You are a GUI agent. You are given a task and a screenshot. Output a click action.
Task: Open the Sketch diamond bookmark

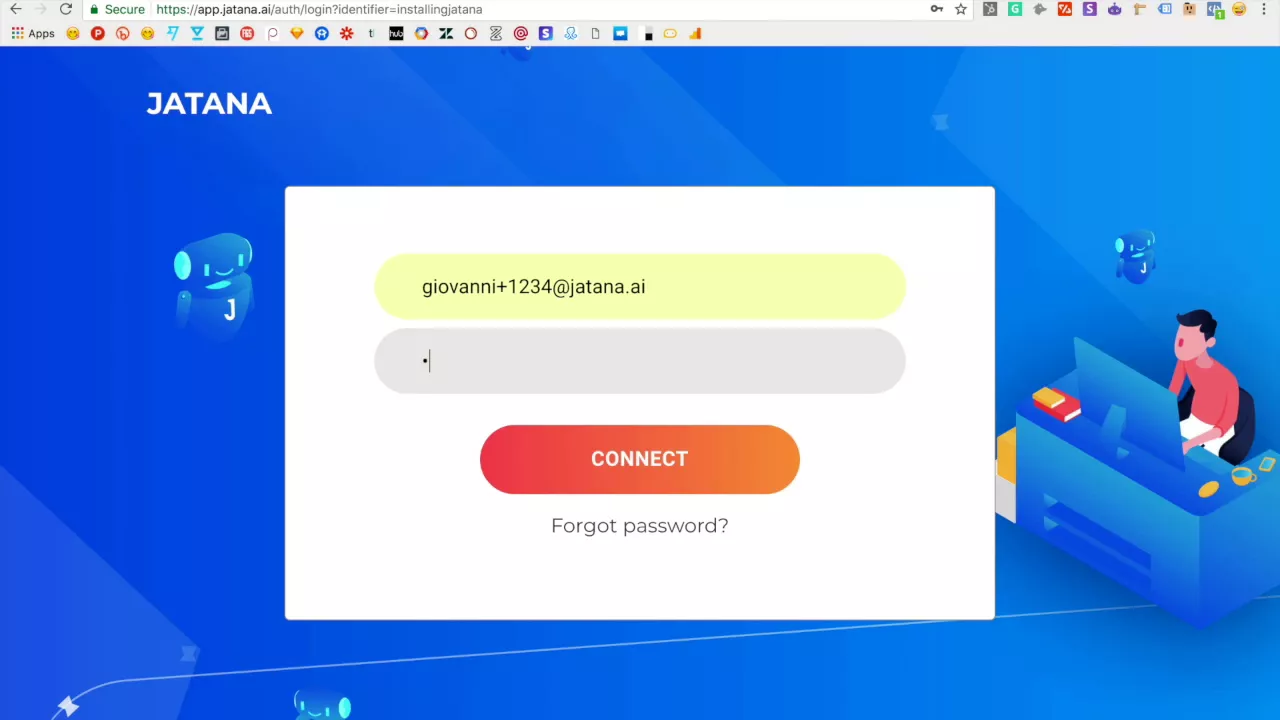tap(297, 33)
